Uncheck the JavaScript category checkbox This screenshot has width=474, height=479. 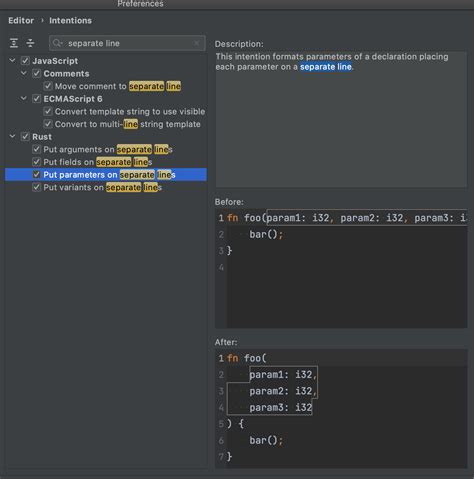25,61
